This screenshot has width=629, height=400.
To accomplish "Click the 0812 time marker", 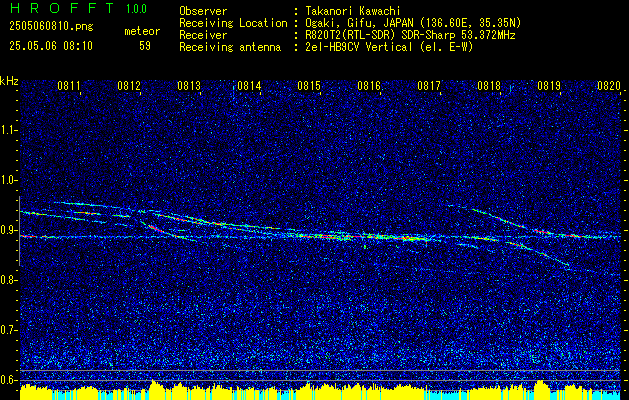I will (129, 85).
